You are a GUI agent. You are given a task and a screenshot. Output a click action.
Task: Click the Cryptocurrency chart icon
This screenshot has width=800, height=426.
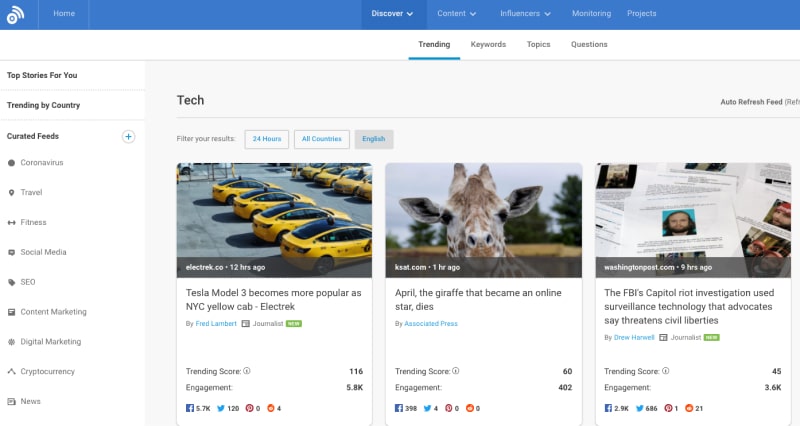pos(11,371)
